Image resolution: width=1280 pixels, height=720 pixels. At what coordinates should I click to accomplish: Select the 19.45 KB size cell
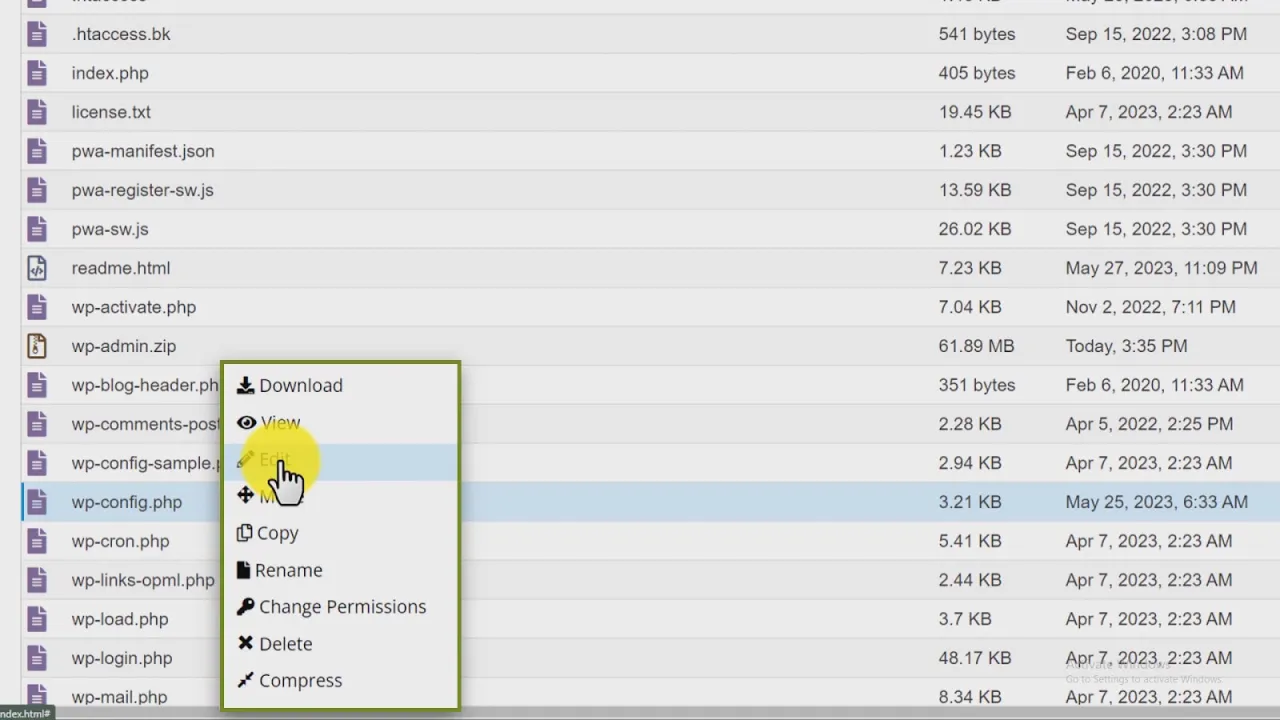point(975,112)
